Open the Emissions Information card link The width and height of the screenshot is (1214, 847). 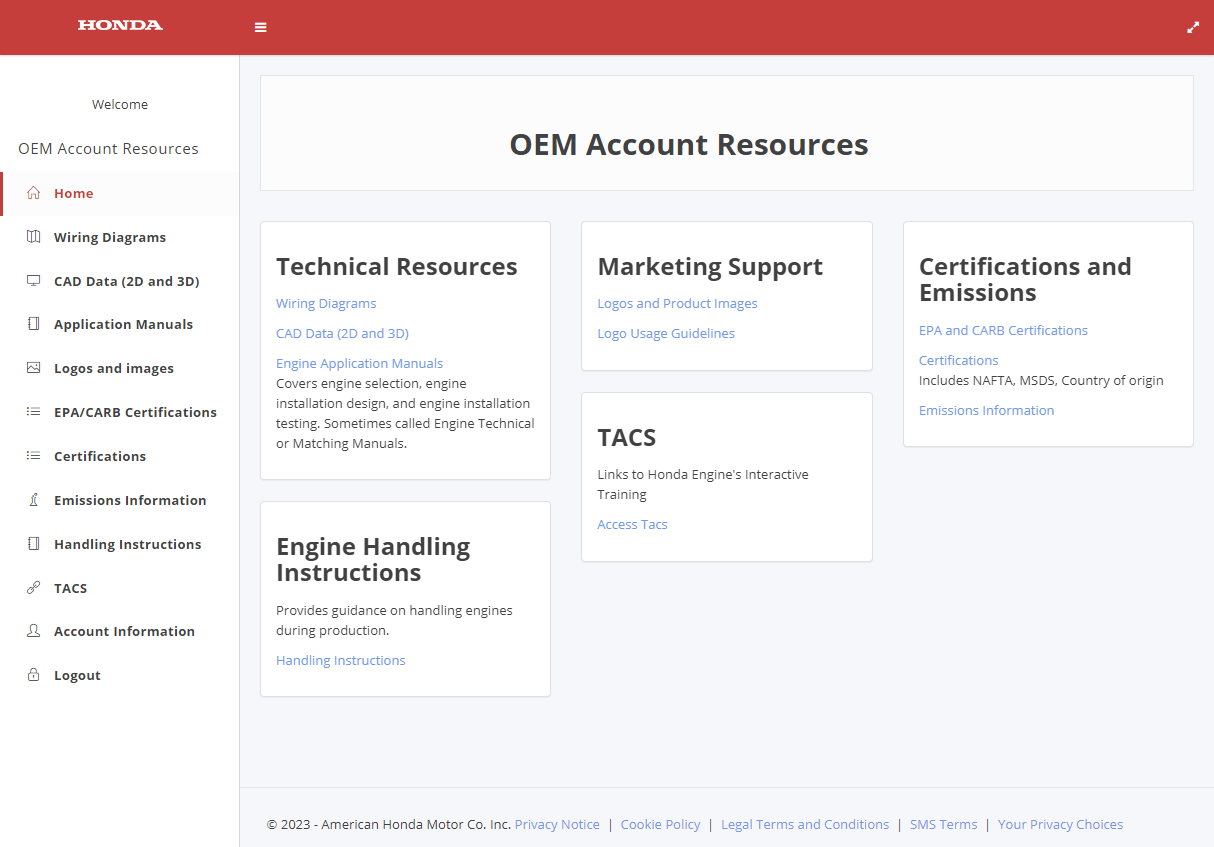click(986, 411)
